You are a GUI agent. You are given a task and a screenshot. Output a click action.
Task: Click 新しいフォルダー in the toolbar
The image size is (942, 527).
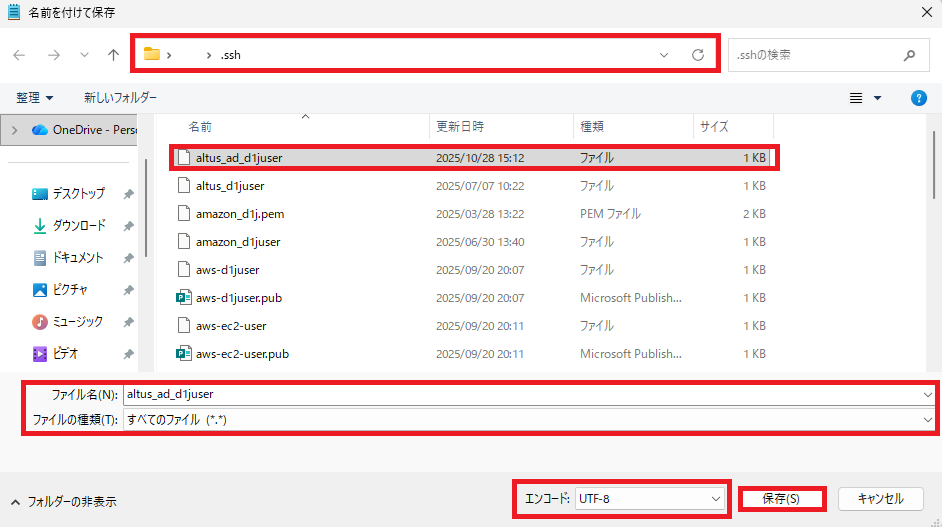[120, 98]
